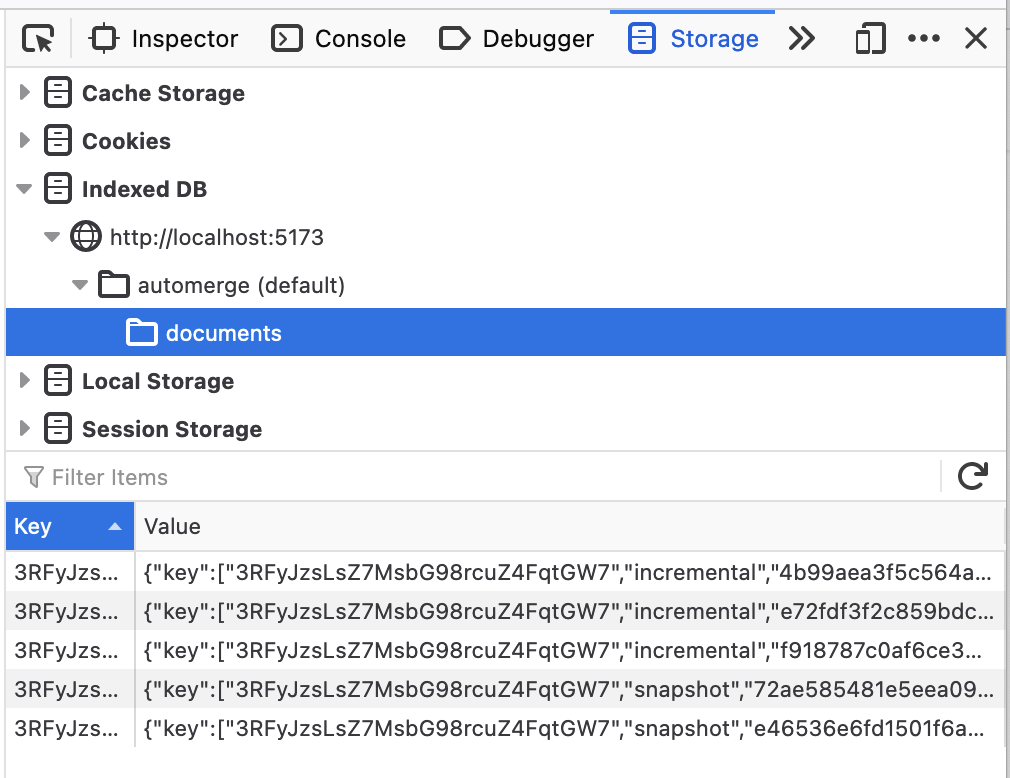1010x778 pixels.
Task: Expand the Cookies storage section
Action: click(x=24, y=141)
